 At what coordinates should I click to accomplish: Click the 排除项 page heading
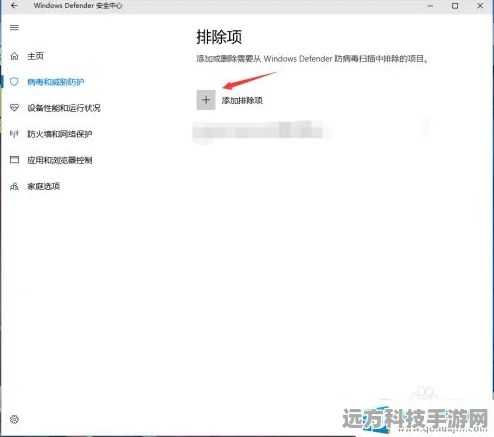tap(219, 37)
